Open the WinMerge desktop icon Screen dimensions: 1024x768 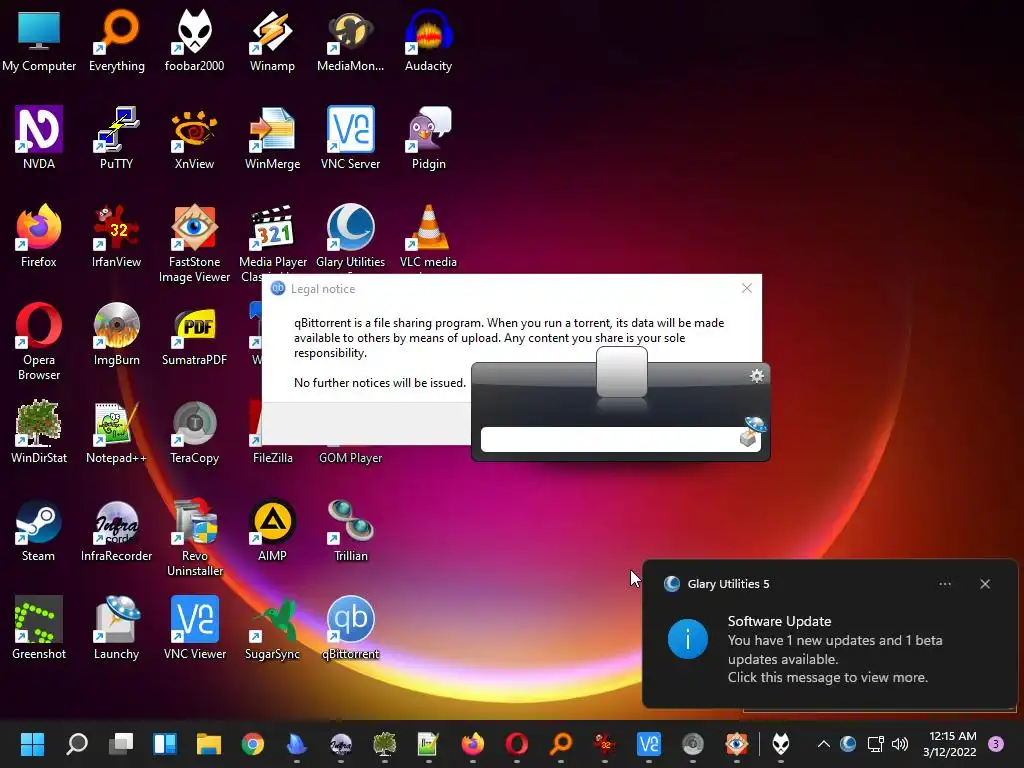(x=272, y=137)
